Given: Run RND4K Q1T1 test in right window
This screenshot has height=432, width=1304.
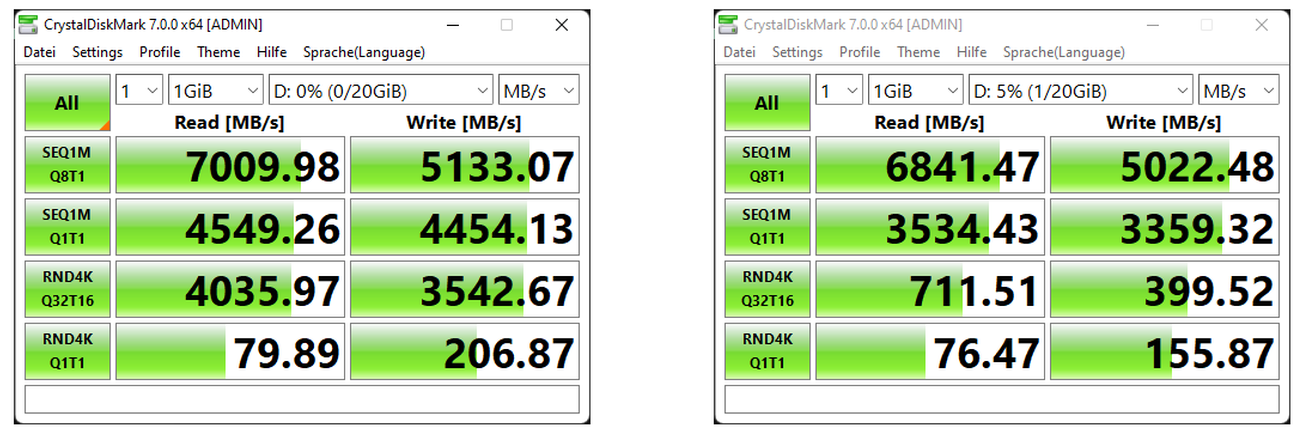Looking at the screenshot, I should tap(767, 351).
